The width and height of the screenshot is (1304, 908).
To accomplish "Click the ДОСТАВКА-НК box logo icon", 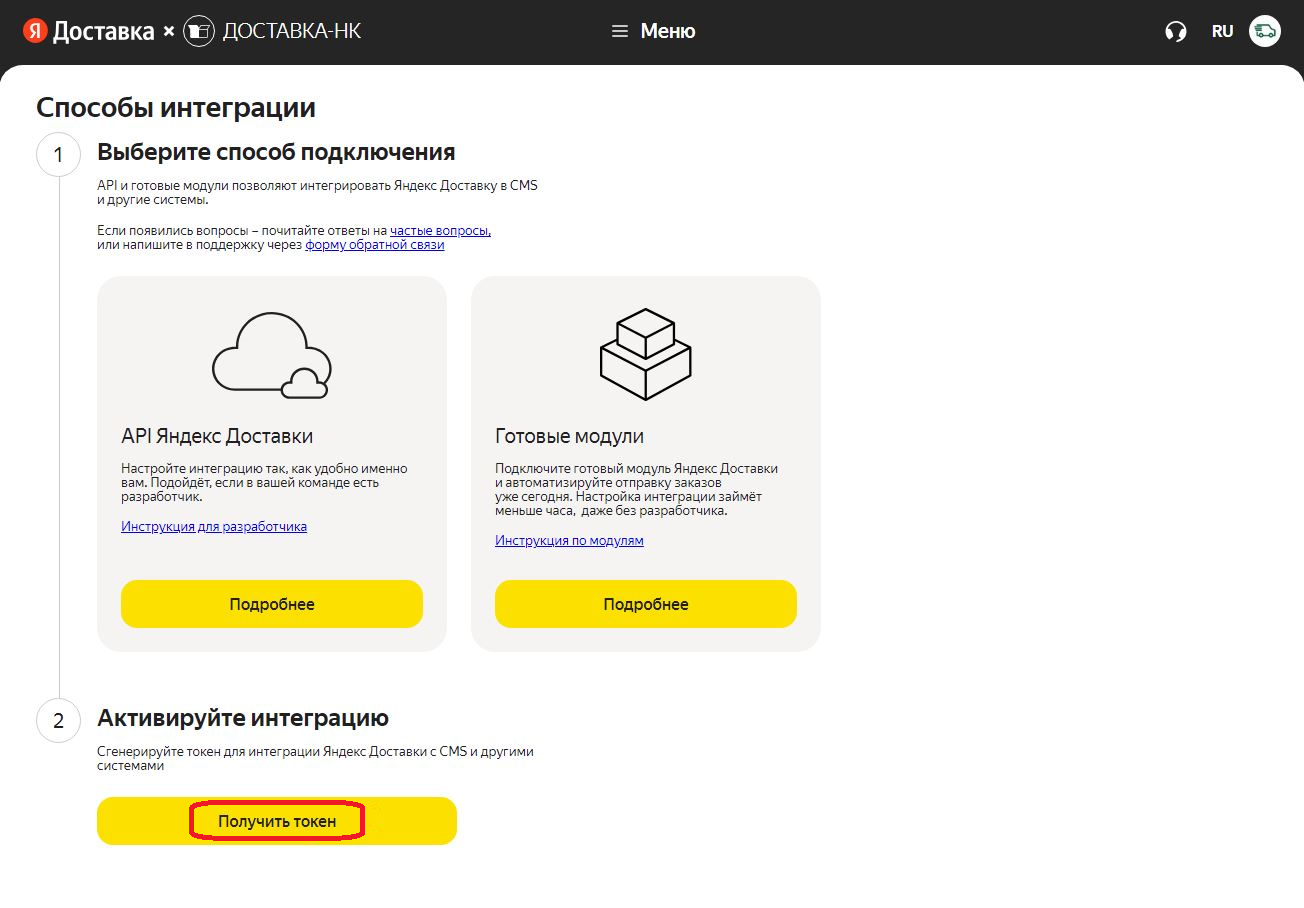I will (x=199, y=31).
